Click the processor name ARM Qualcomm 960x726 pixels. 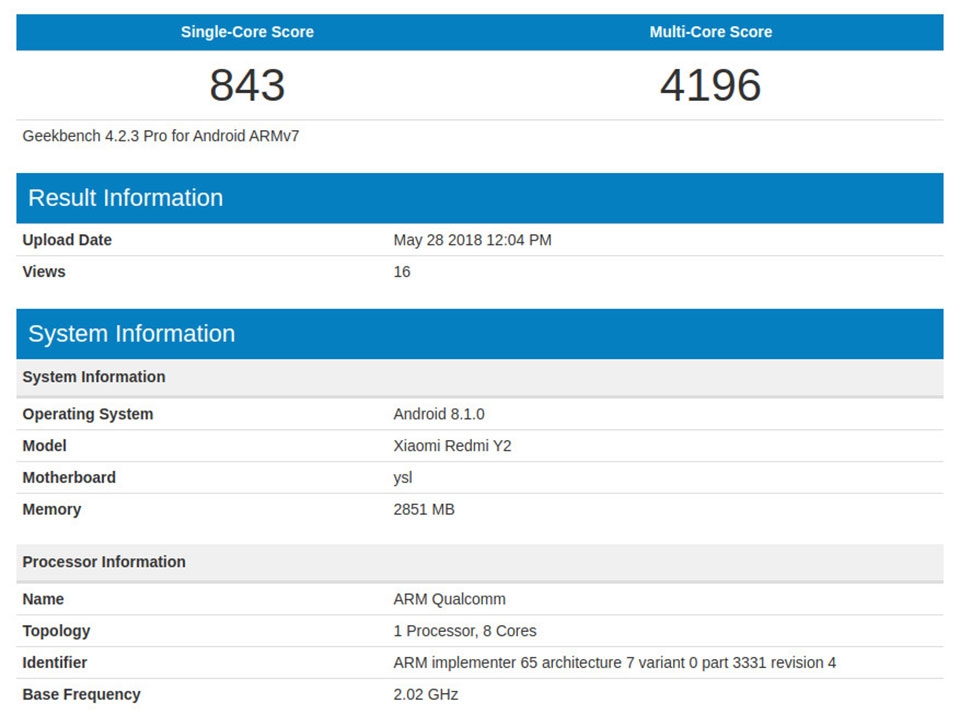[449, 599]
